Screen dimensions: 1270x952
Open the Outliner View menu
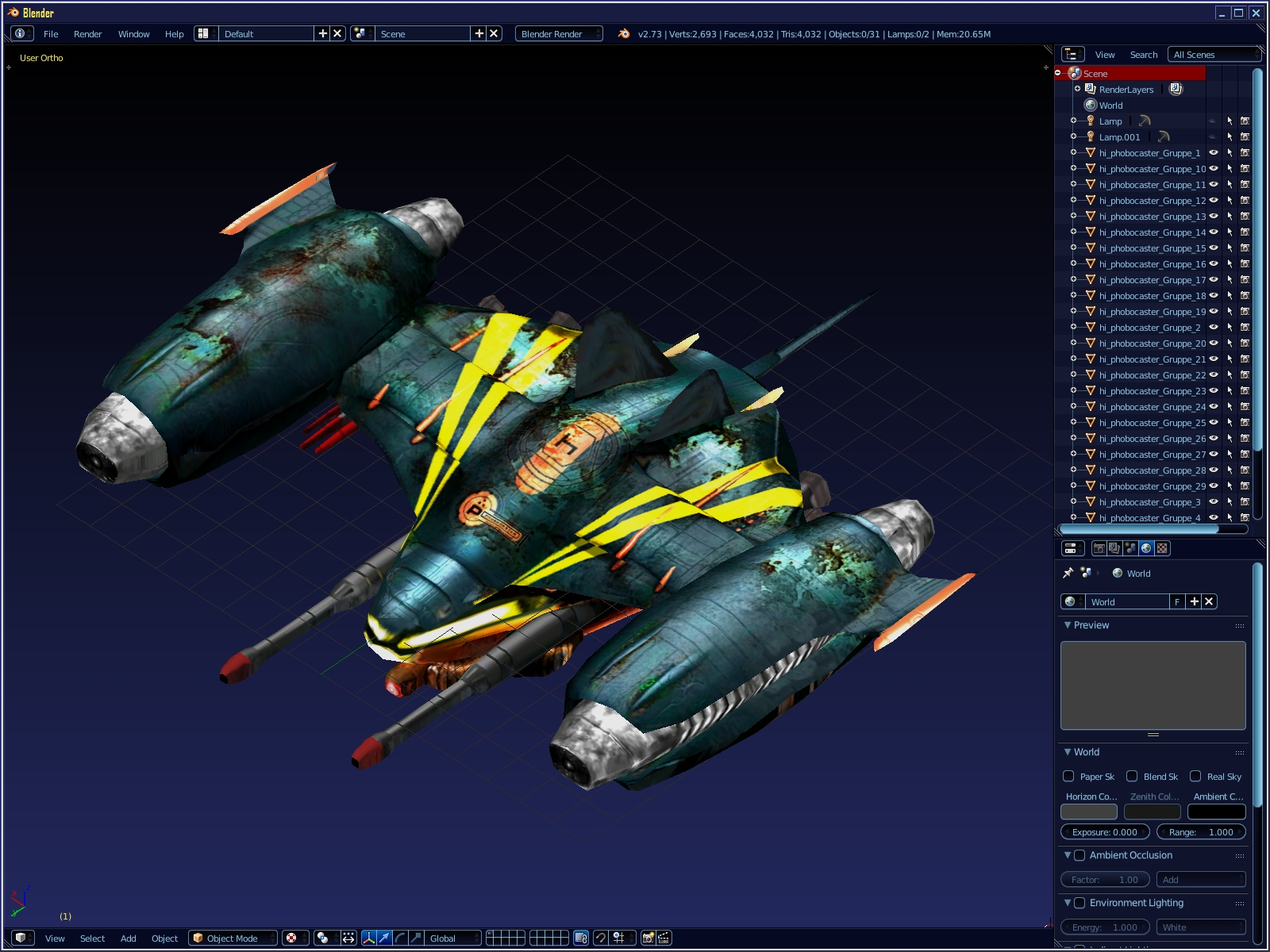(x=1105, y=55)
